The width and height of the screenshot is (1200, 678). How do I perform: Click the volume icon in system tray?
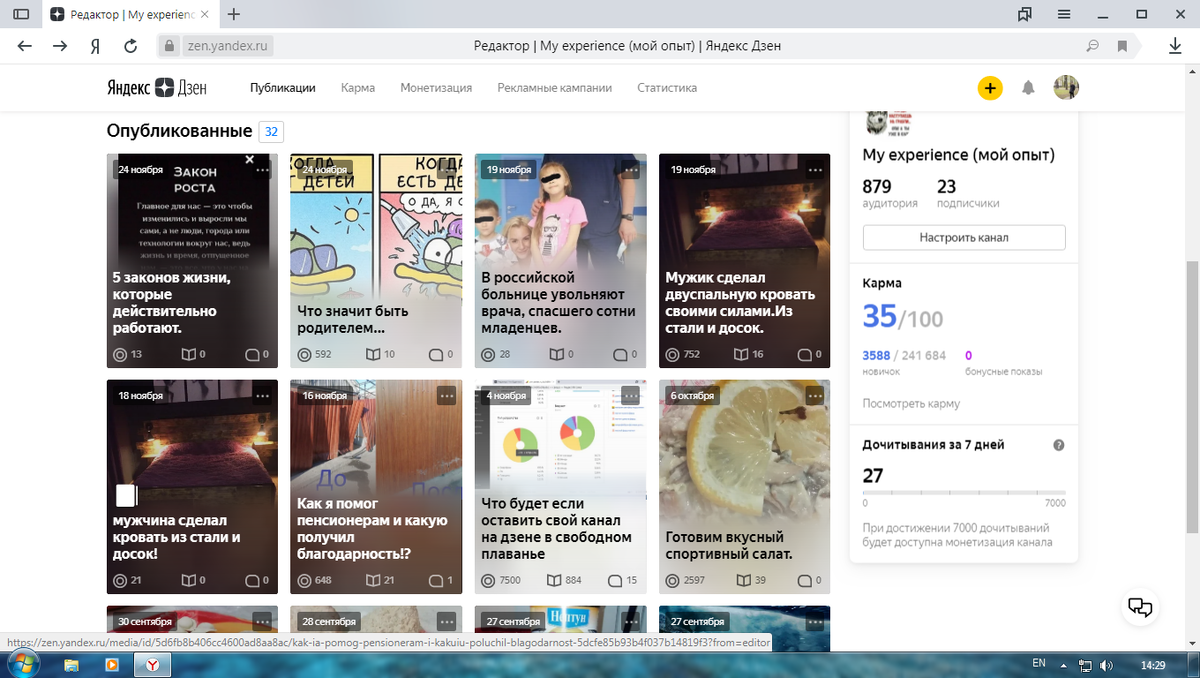click(x=1106, y=665)
